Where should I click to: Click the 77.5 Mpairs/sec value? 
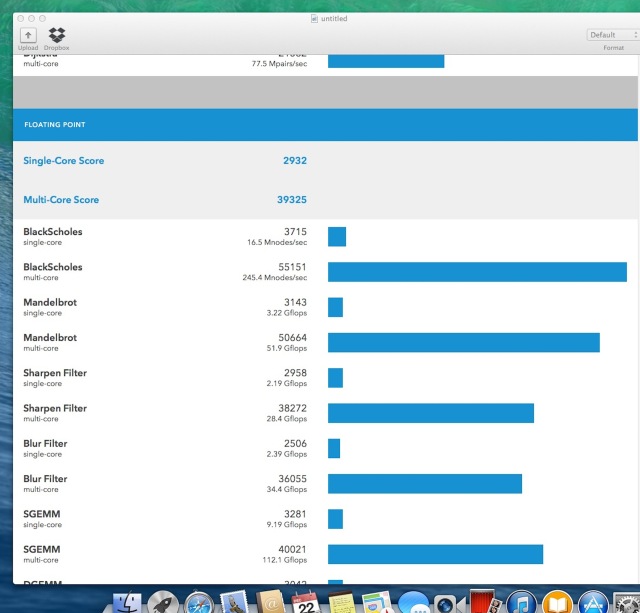tap(279, 64)
